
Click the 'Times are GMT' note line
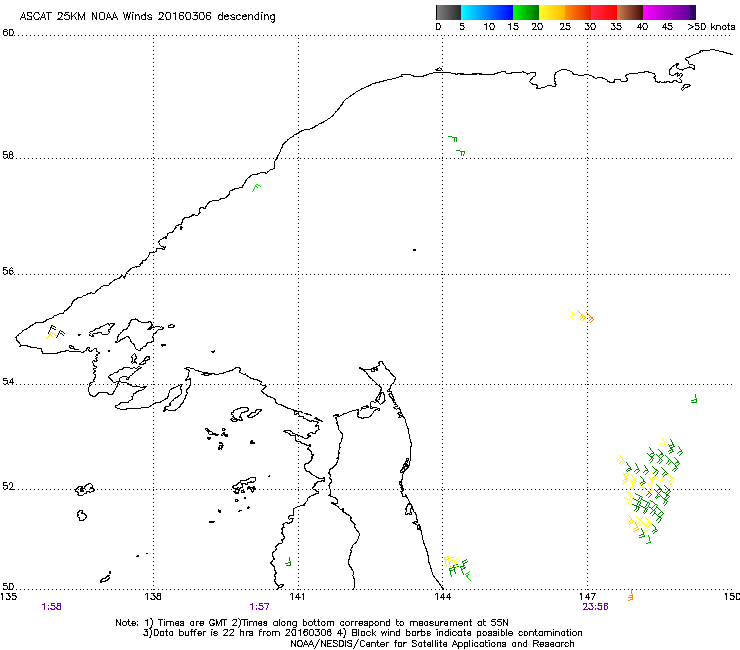[312, 623]
